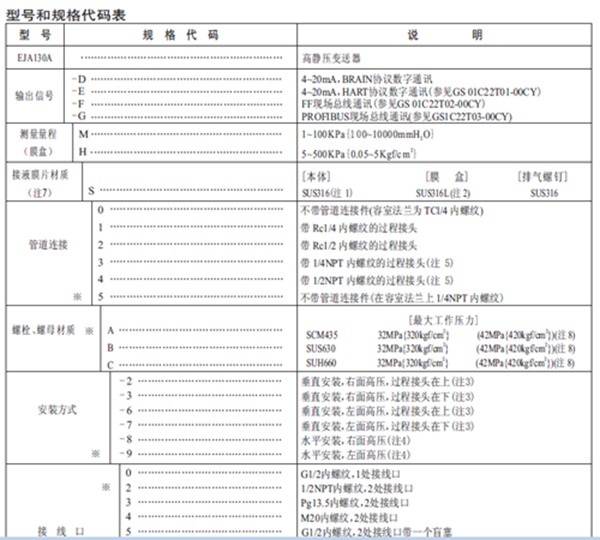Click the EJA130A model cell
600x540 pixels.
click(34, 58)
